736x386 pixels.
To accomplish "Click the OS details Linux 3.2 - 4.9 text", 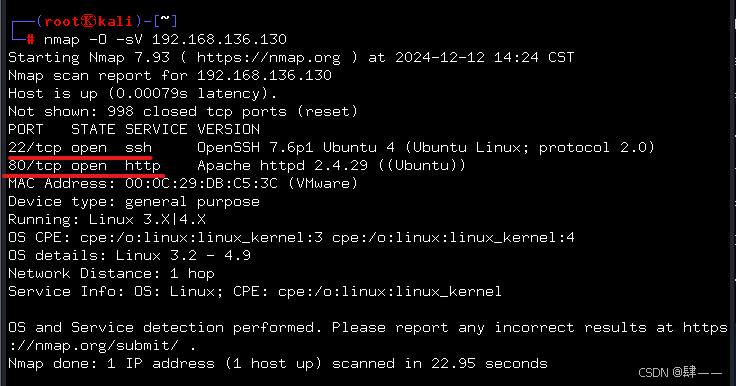I will point(129,255).
